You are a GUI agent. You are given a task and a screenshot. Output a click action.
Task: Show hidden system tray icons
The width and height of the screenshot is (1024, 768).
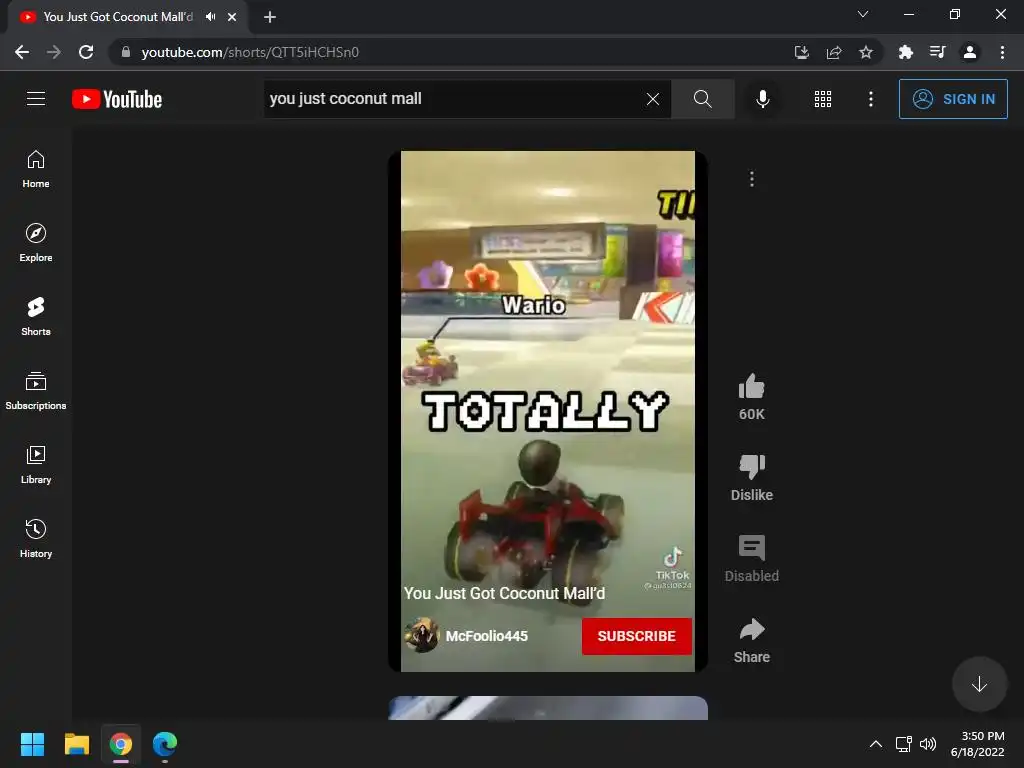pyautogui.click(x=876, y=744)
